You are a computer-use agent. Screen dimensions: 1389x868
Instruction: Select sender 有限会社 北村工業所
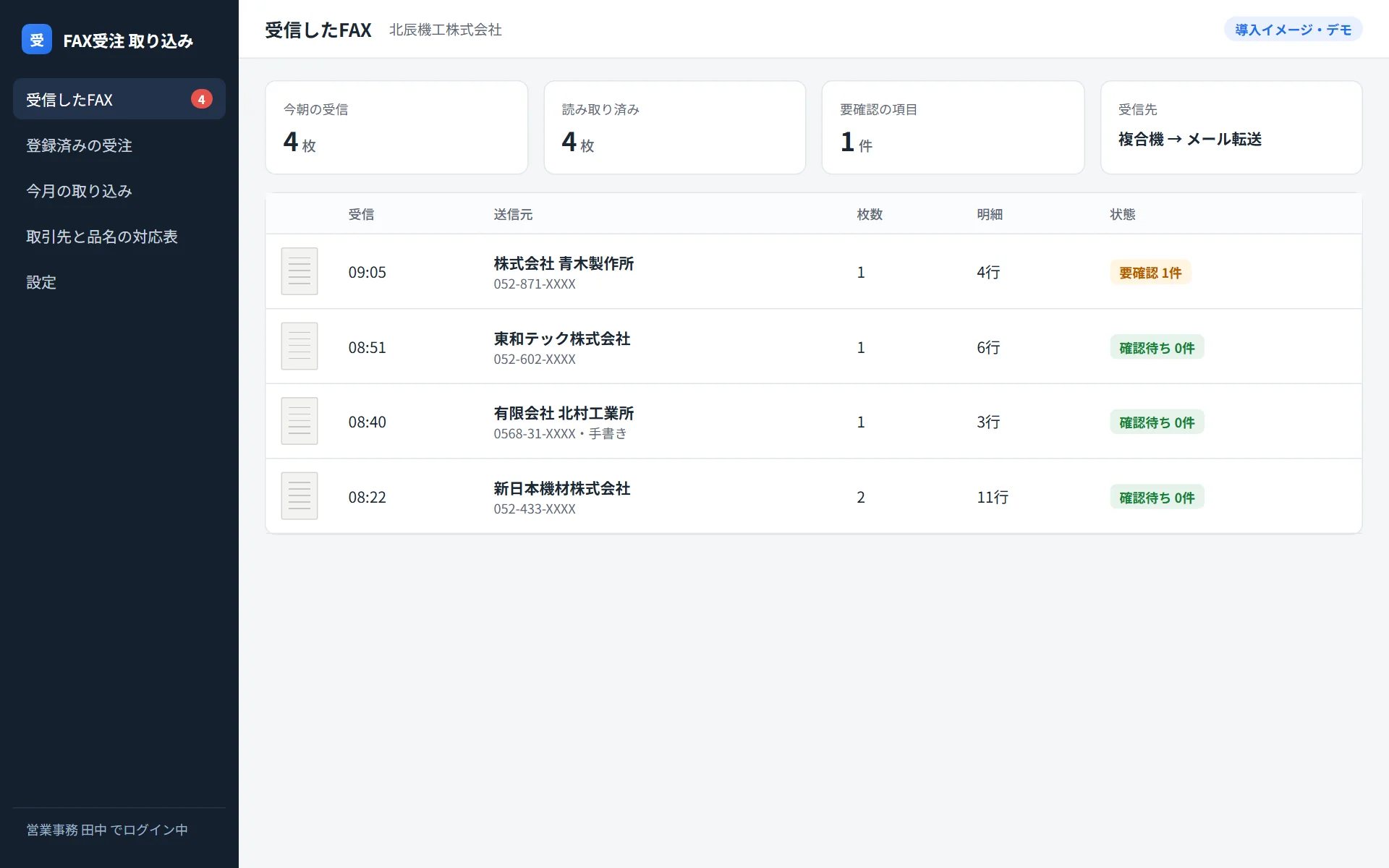[564, 413]
